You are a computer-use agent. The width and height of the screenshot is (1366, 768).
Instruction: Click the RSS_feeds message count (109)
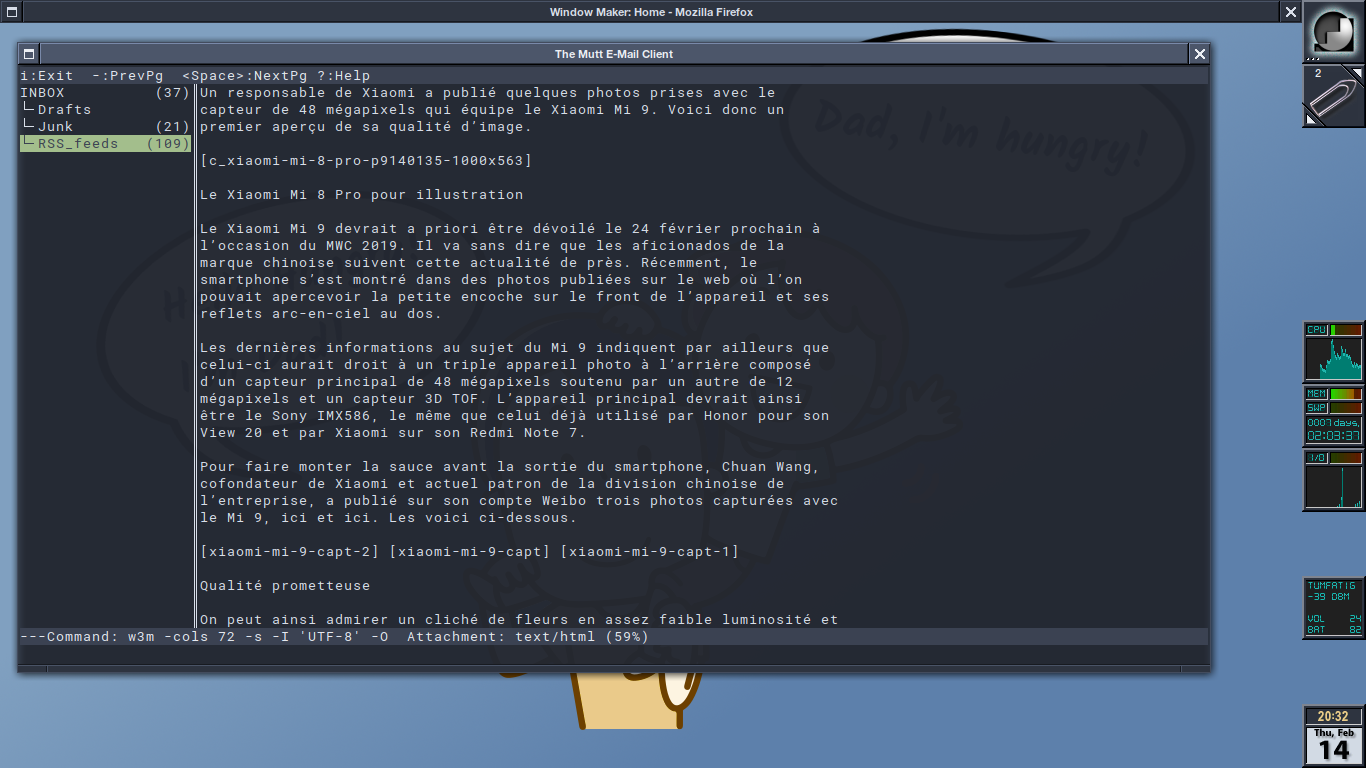tap(168, 144)
